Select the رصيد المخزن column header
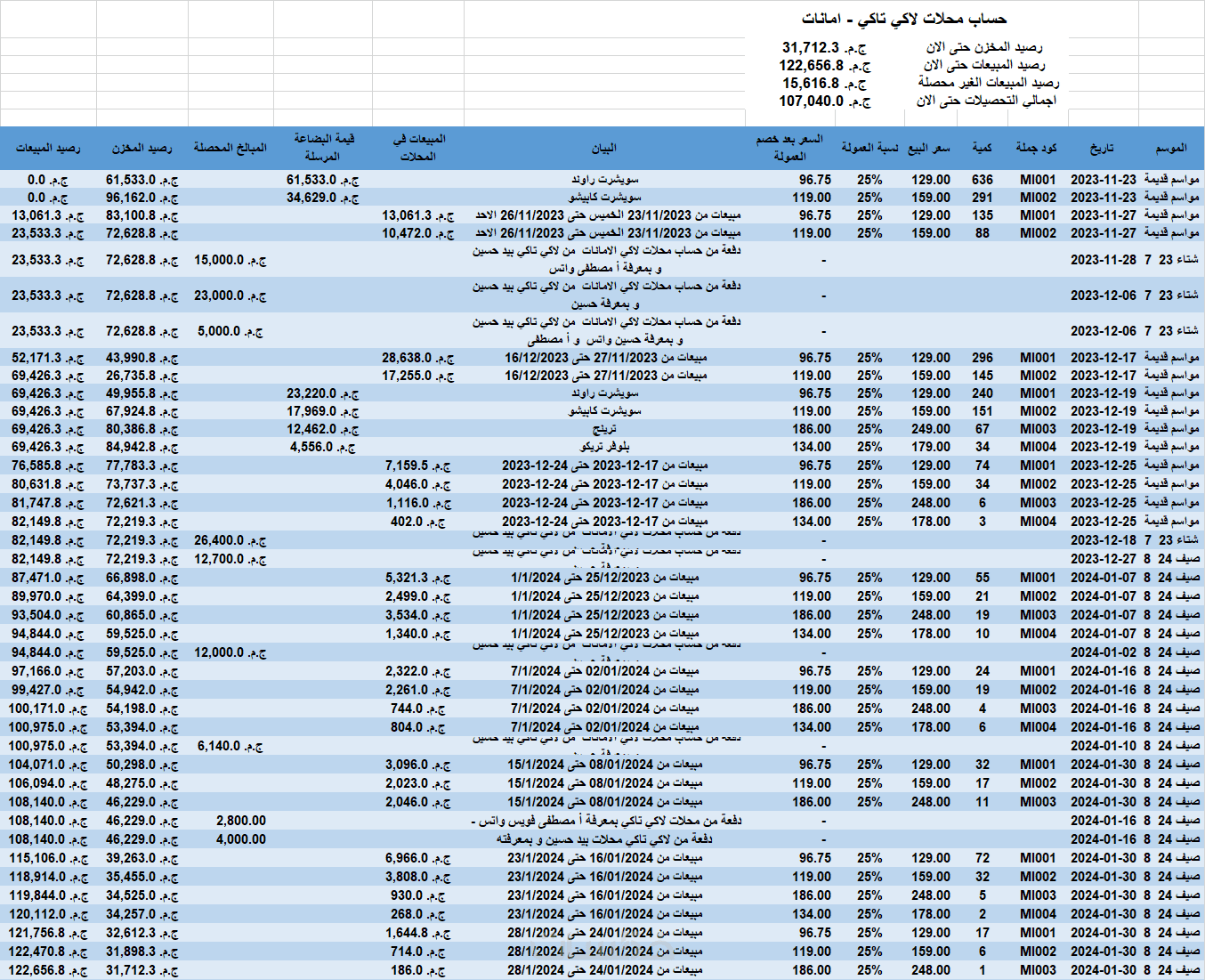The image size is (1205, 980). (x=142, y=148)
